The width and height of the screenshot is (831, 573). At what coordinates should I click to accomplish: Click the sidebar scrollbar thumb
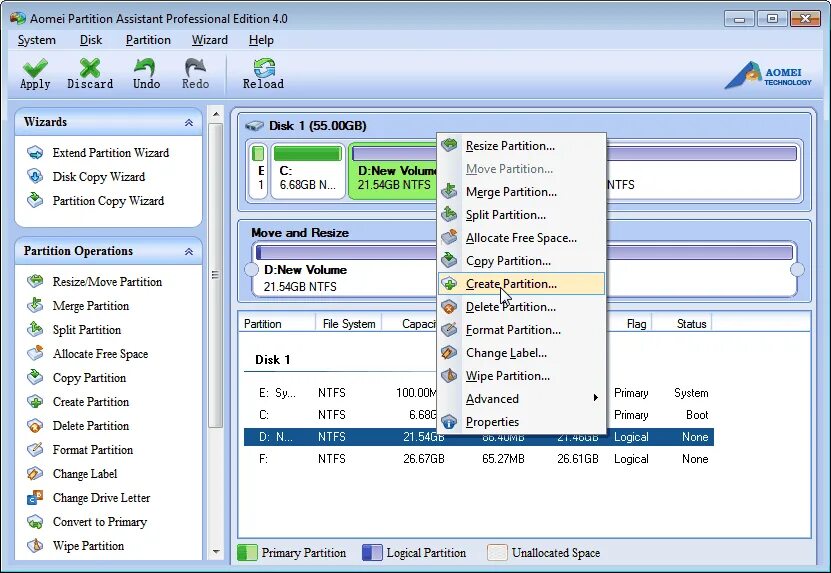pos(216,275)
